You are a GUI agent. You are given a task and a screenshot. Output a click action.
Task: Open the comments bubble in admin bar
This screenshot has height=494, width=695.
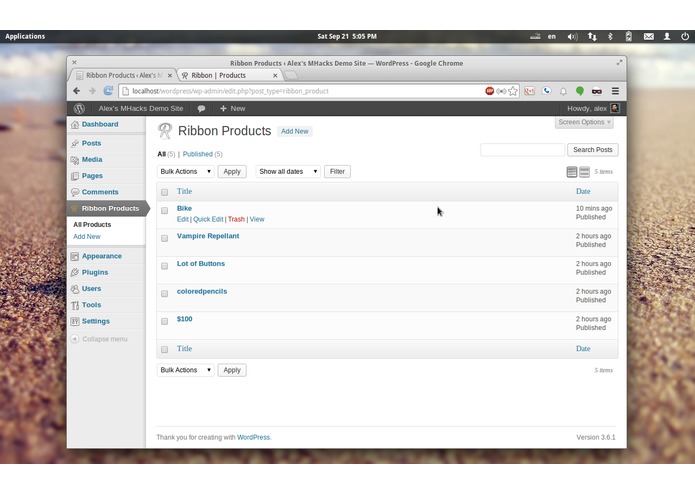click(201, 109)
